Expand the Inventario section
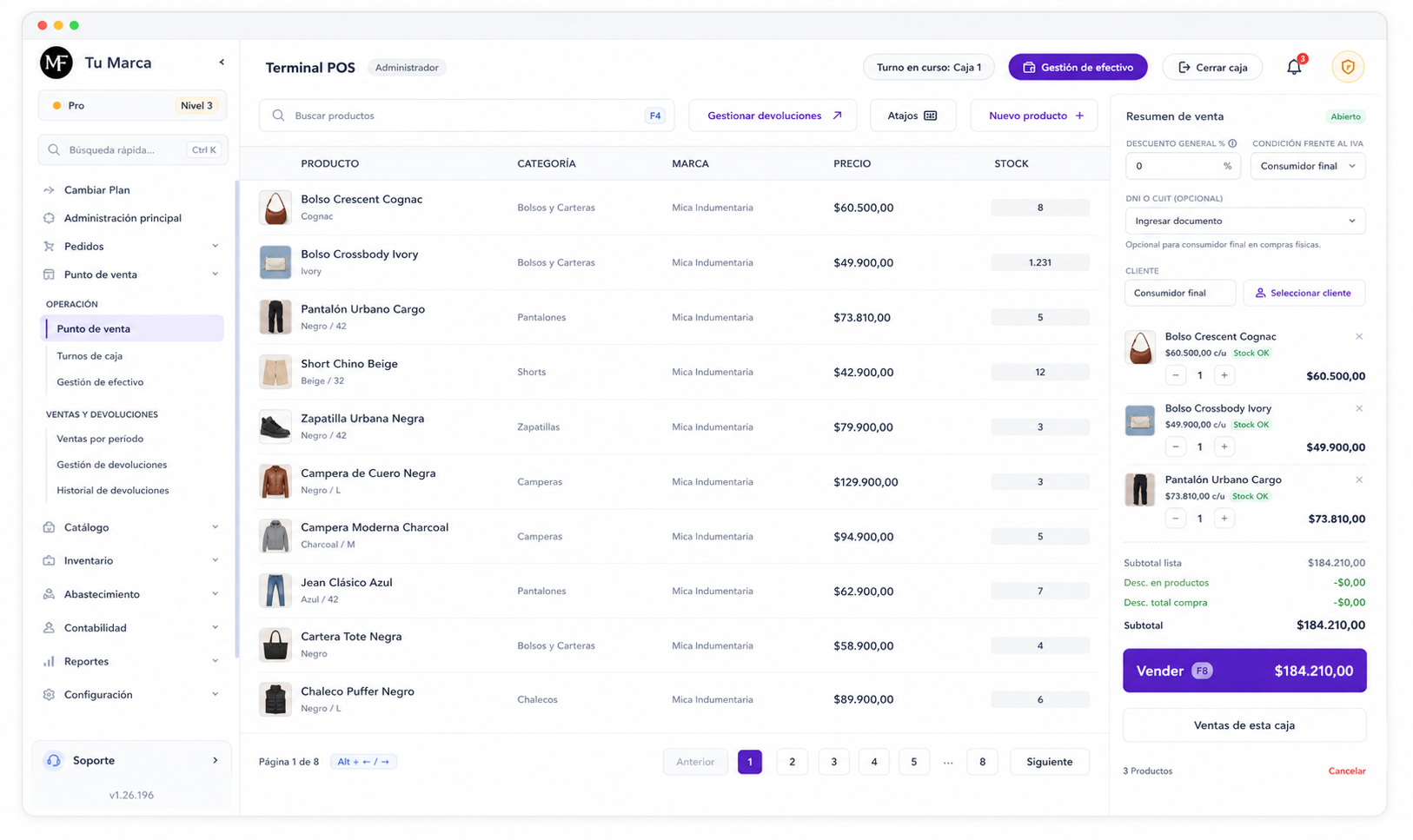Image resolution: width=1413 pixels, height=840 pixels. [x=216, y=561]
